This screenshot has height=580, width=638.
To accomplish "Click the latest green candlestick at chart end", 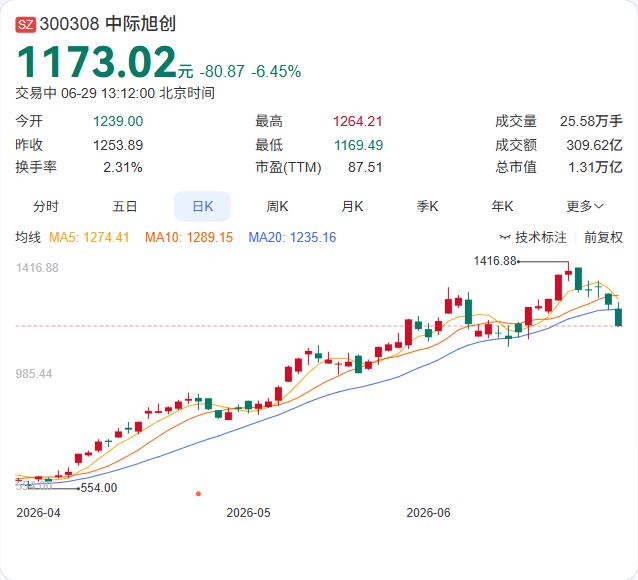I will (x=618, y=315).
